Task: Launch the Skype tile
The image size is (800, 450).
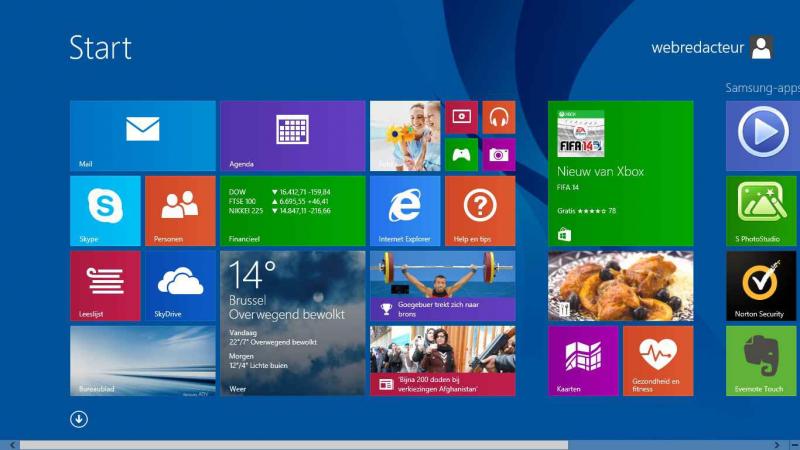Action: (x=105, y=210)
